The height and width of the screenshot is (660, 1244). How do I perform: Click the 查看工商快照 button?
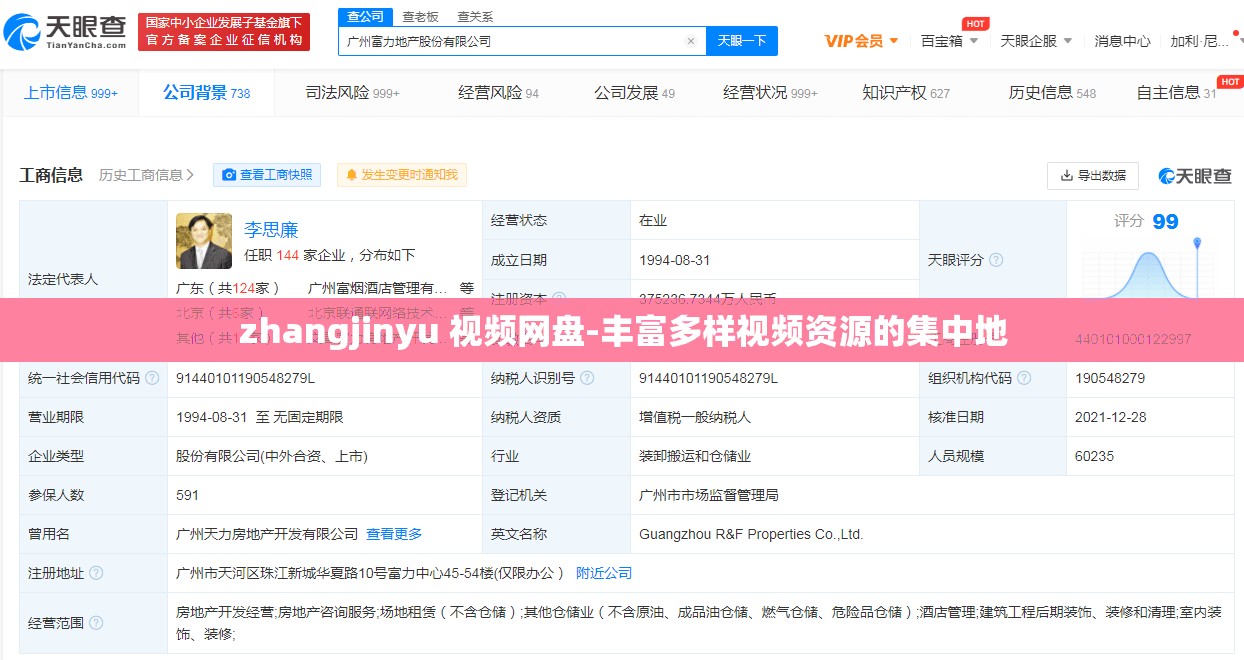(267, 175)
